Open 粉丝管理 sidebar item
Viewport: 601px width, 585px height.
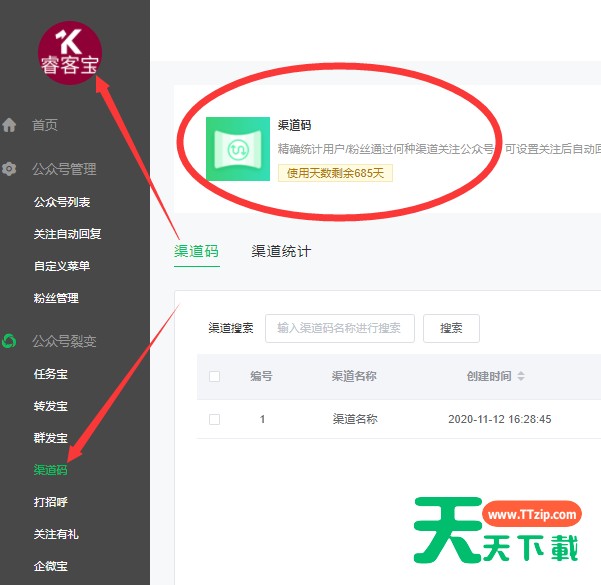tap(56, 298)
